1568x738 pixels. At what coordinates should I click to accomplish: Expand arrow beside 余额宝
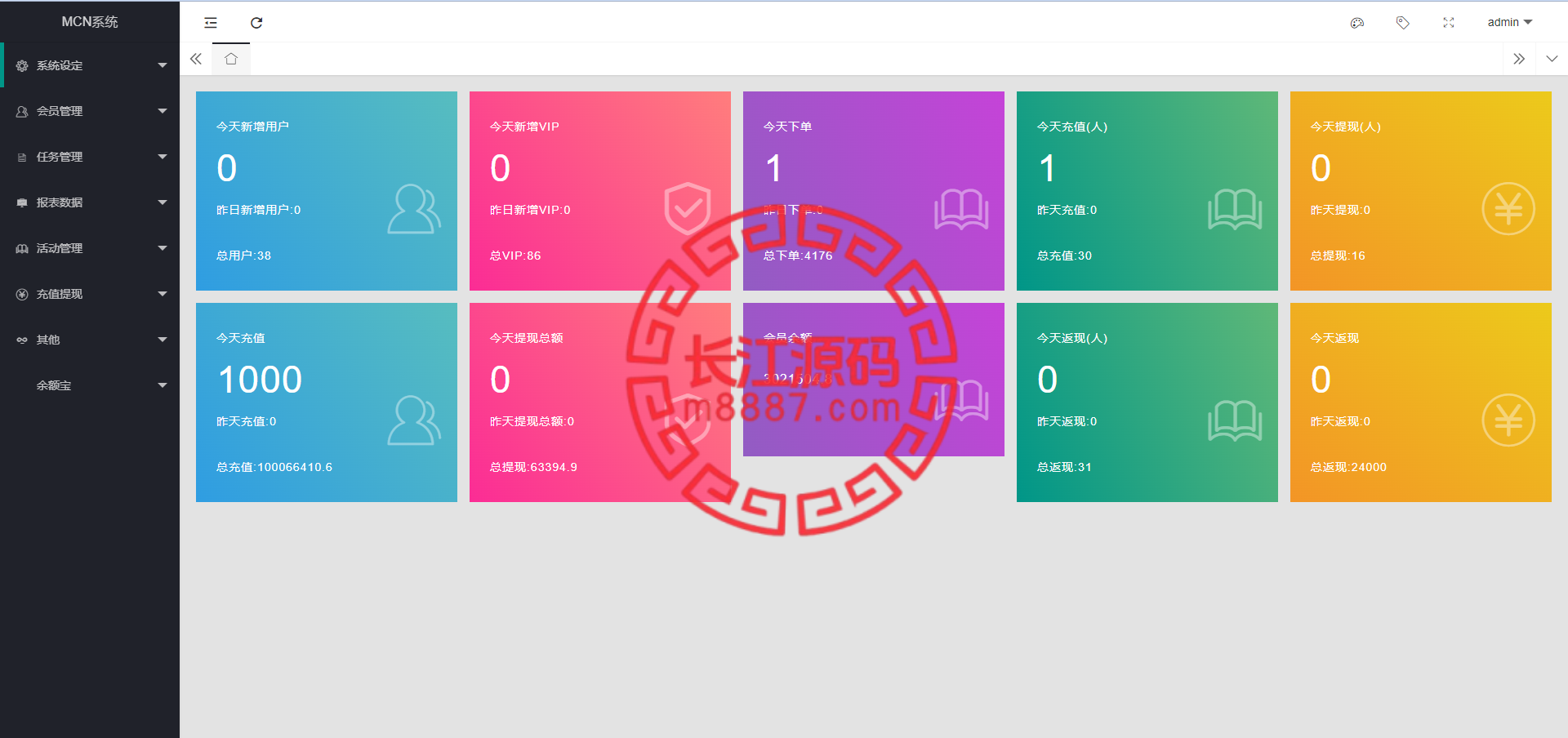(x=163, y=385)
